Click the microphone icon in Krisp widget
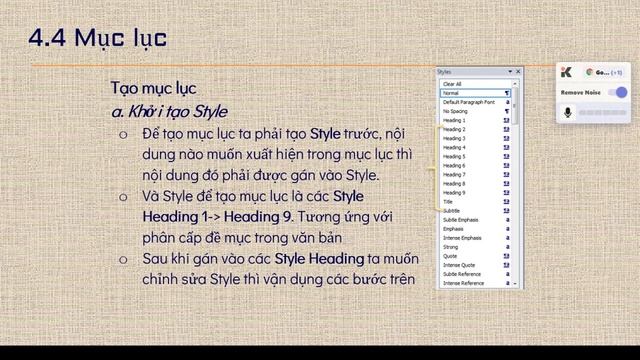This screenshot has width=640, height=360. coord(567,112)
